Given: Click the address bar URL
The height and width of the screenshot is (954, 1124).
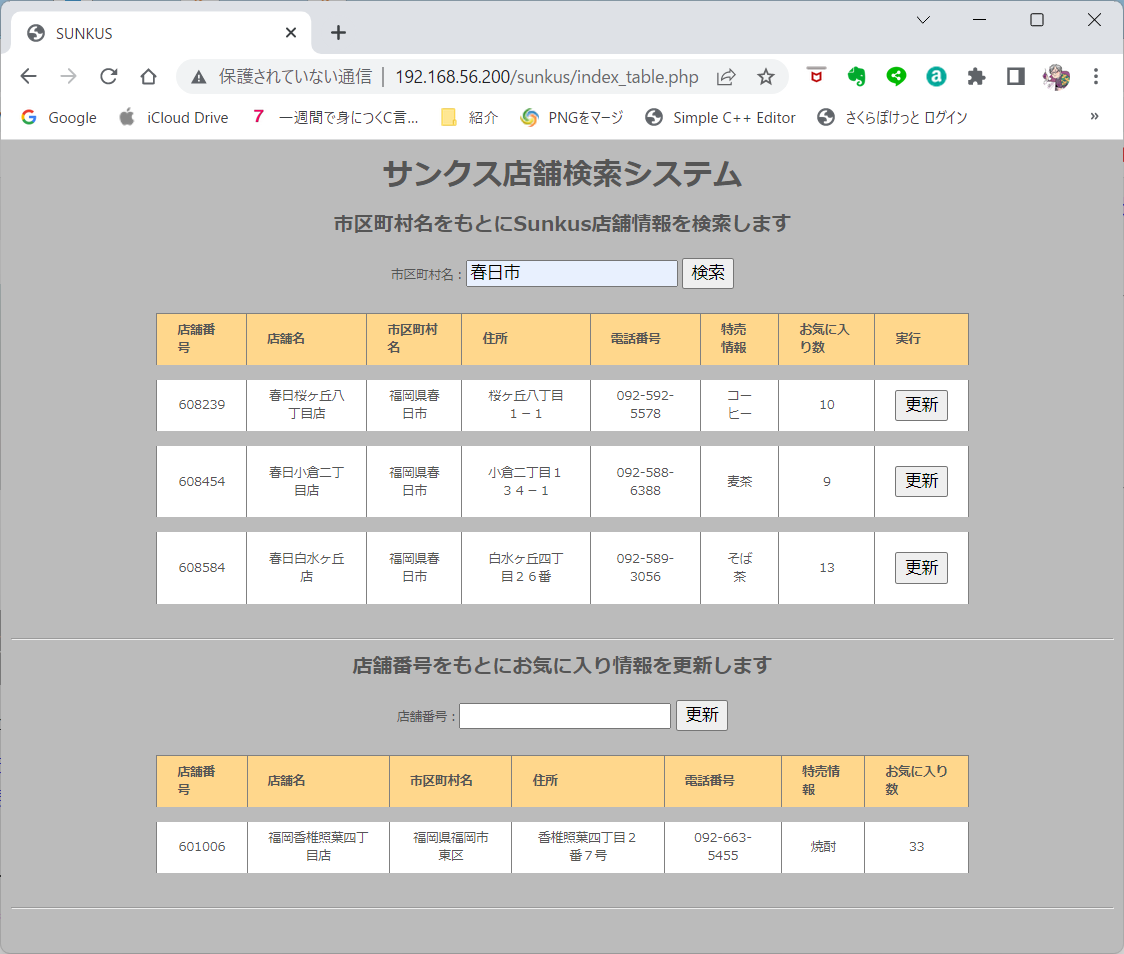Looking at the screenshot, I should point(547,77).
